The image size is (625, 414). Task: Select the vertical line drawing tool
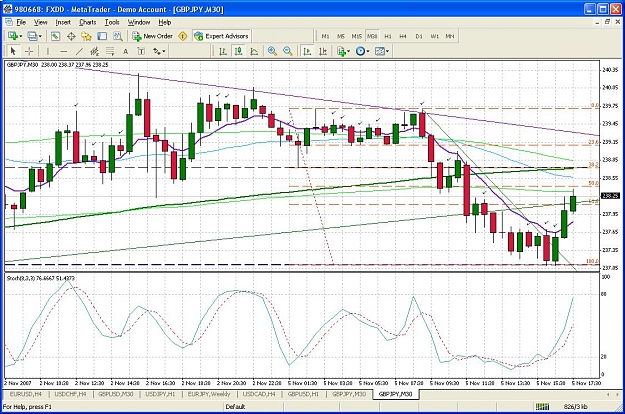48,51
